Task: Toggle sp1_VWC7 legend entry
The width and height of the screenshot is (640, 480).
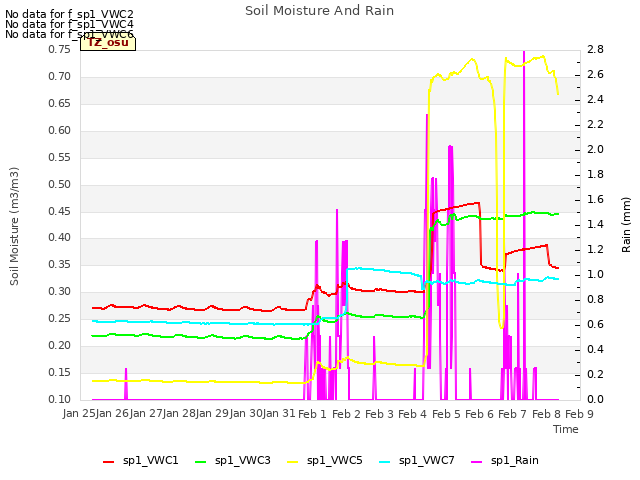Action: 417,461
